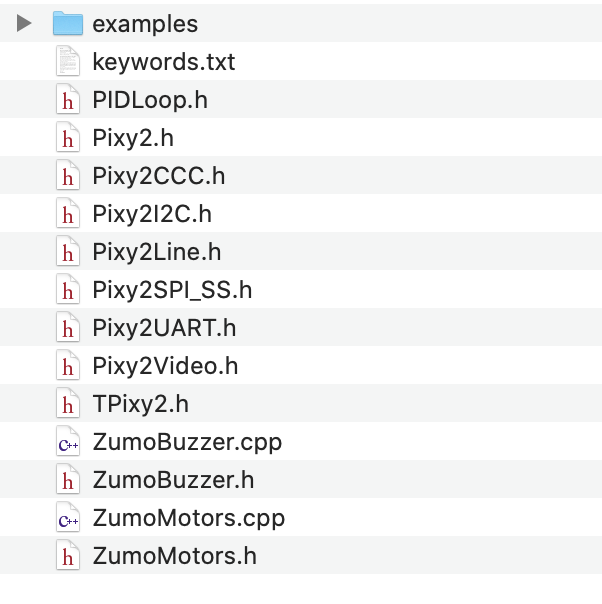This screenshot has width=602, height=604.
Task: Click the Pixy2.h file name
Action: 133,138
